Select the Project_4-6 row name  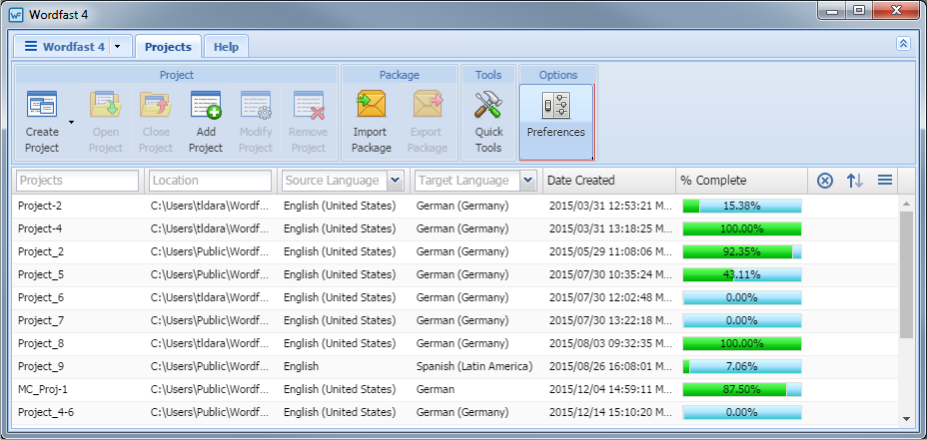(46, 412)
